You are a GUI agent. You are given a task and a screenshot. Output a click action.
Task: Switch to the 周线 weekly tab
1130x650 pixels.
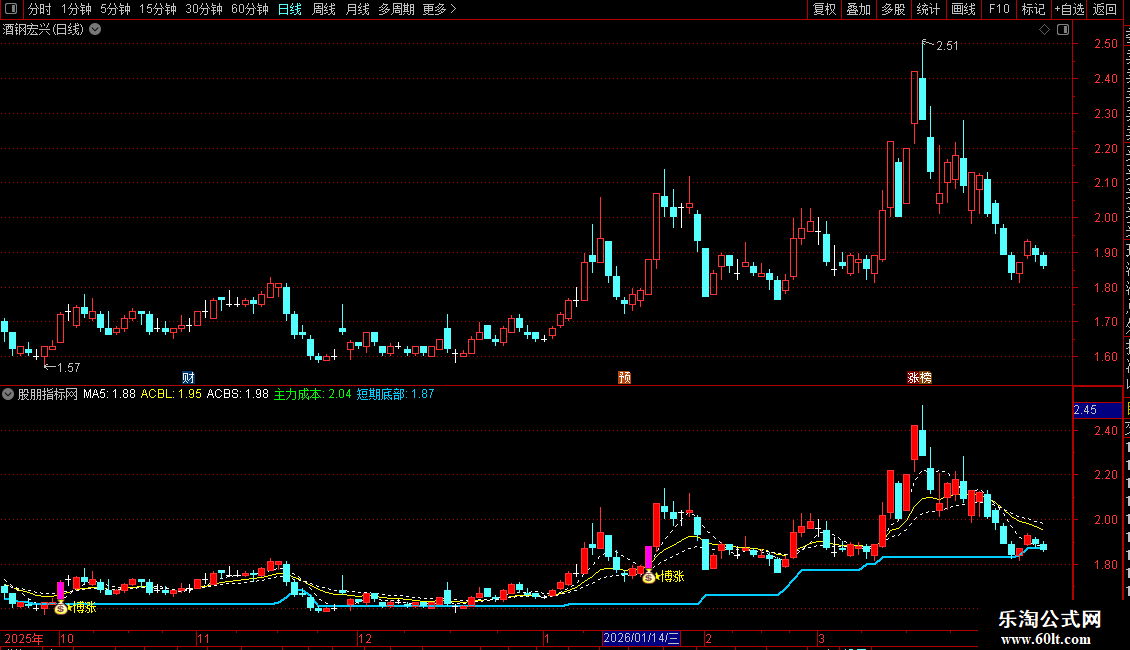tap(324, 9)
